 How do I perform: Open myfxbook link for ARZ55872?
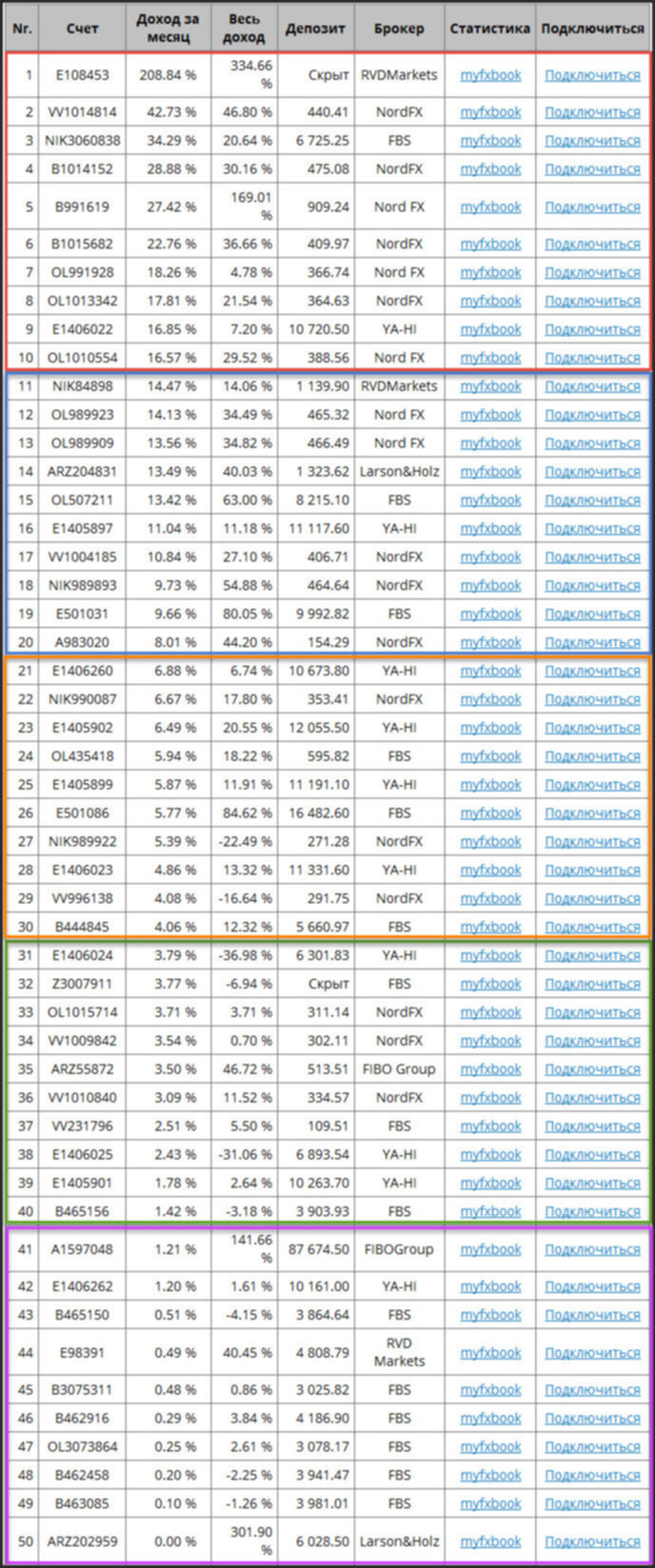tap(490, 1069)
